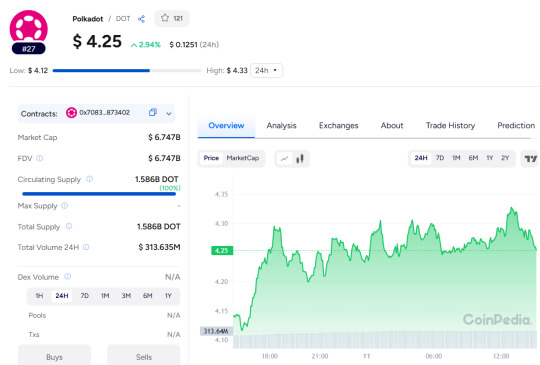Set the chart range to 24H
The image size is (540, 365).
coord(421,158)
